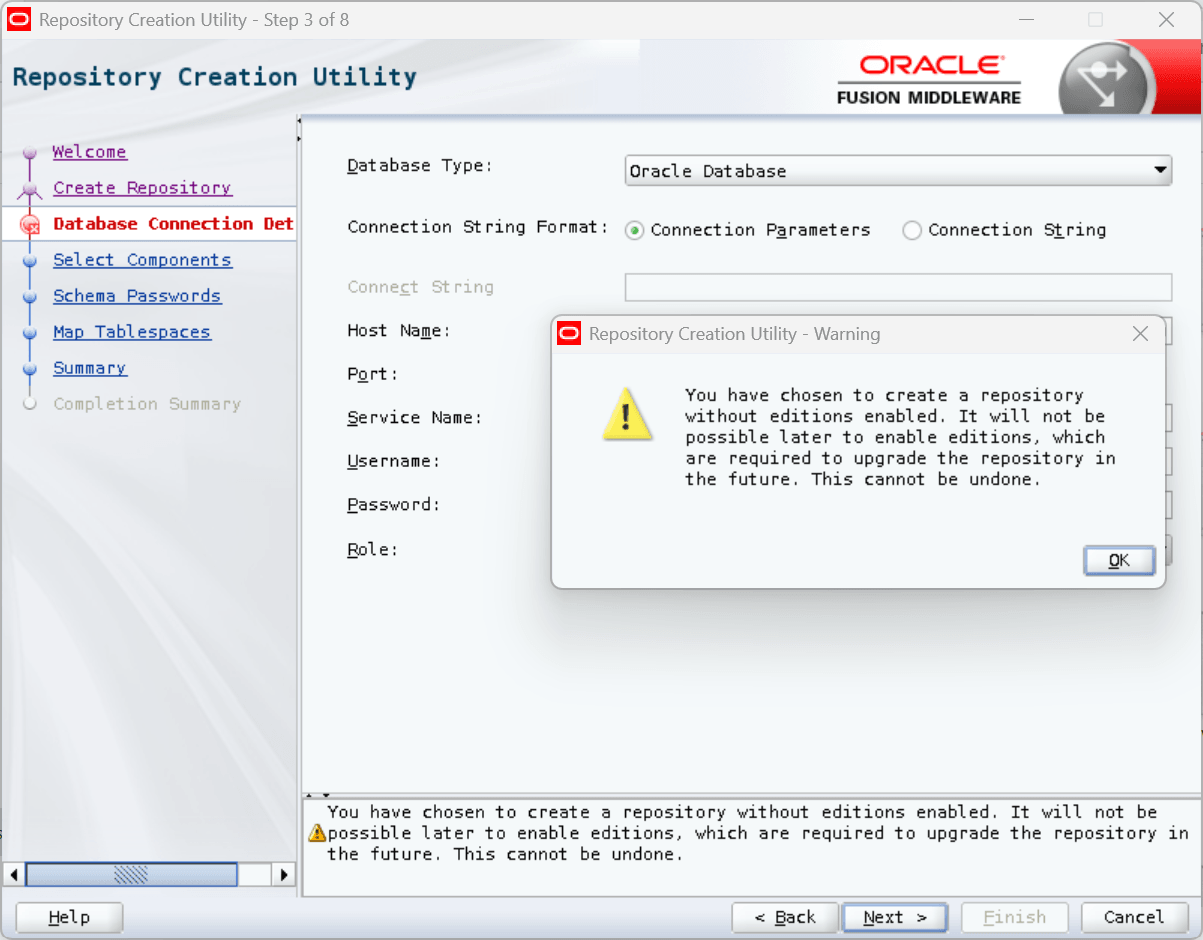The image size is (1203, 940).
Task: Click collapse arrows above message pane
Action: (317, 796)
